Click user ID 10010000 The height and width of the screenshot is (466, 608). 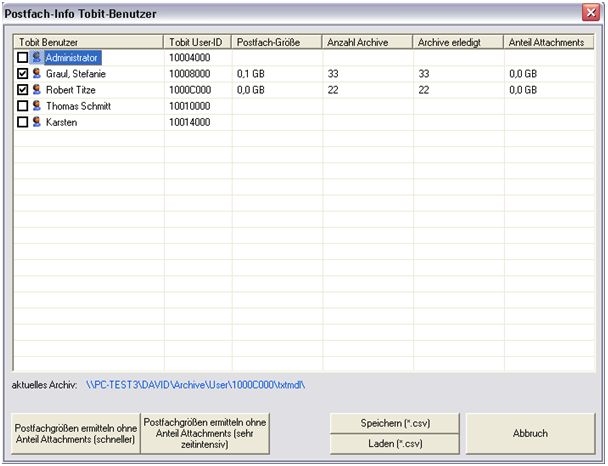[190, 106]
